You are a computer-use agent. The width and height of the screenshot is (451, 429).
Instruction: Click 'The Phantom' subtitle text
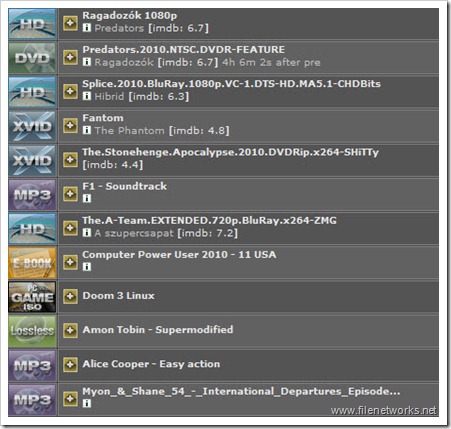point(130,130)
